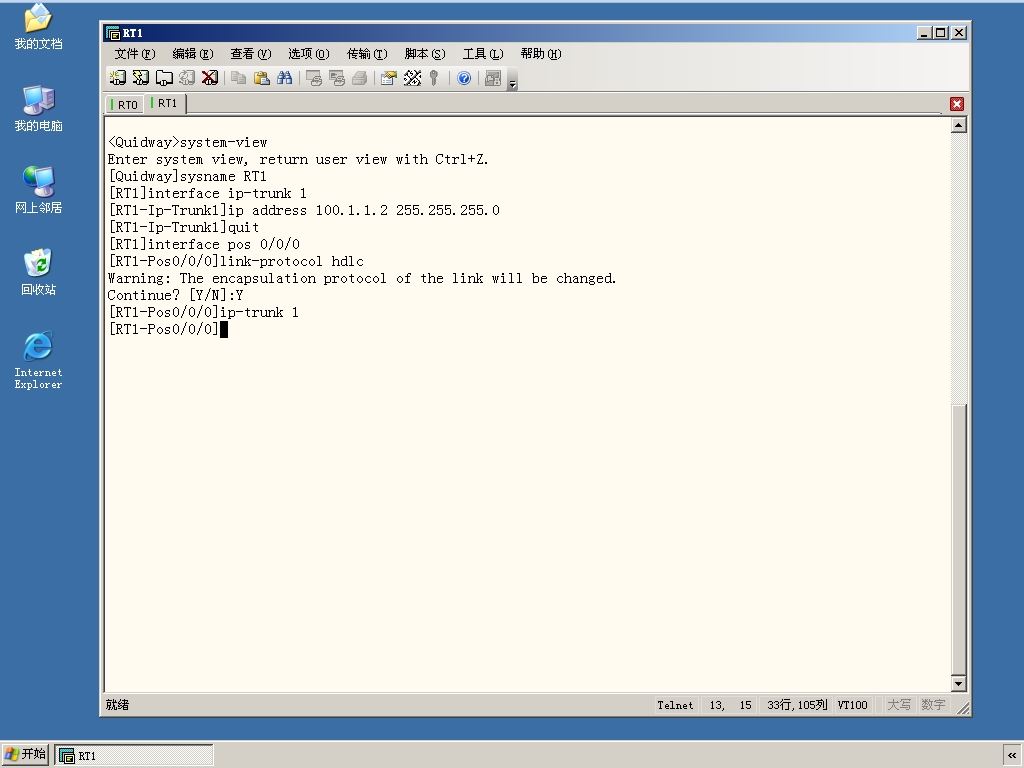Close the active tab with red X
Screen dimensions: 1024x768
(x=957, y=104)
